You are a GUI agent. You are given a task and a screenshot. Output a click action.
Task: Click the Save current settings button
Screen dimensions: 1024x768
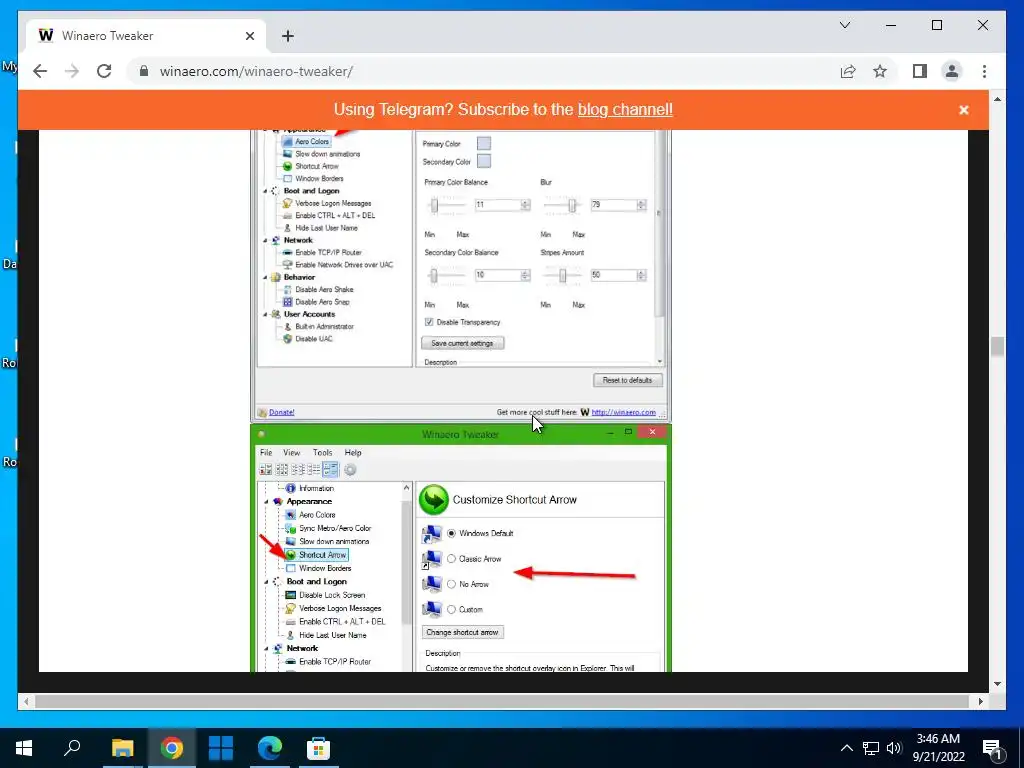[462, 343]
